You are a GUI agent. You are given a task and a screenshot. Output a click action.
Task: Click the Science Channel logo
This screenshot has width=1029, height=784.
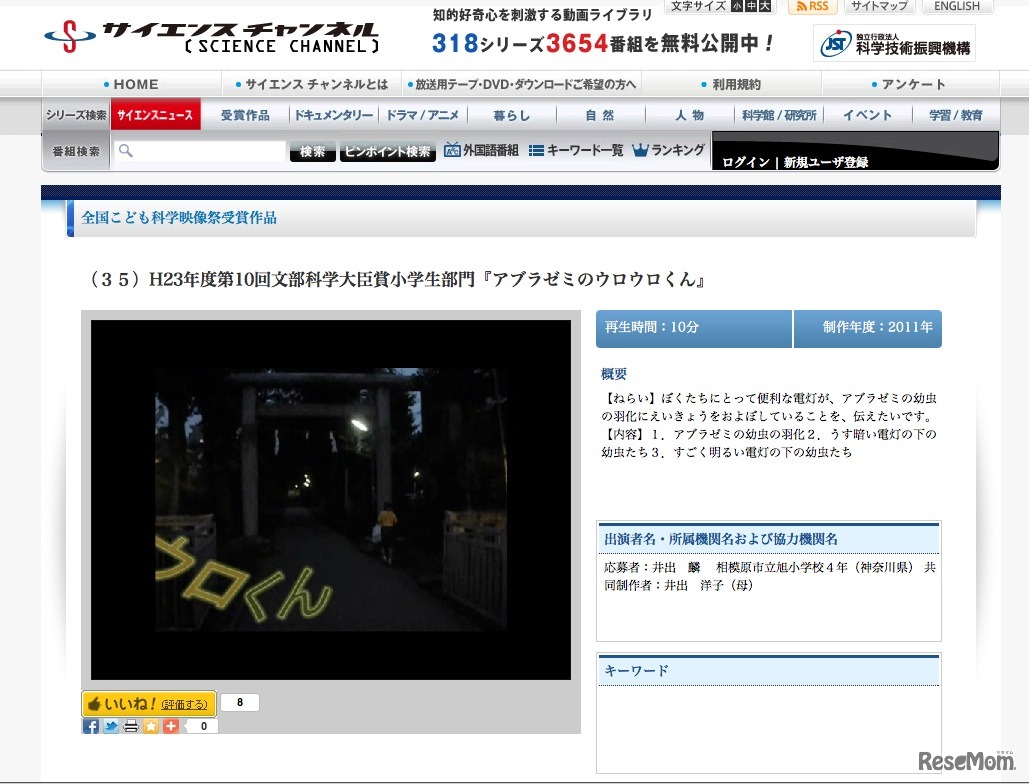pyautogui.click(x=211, y=37)
